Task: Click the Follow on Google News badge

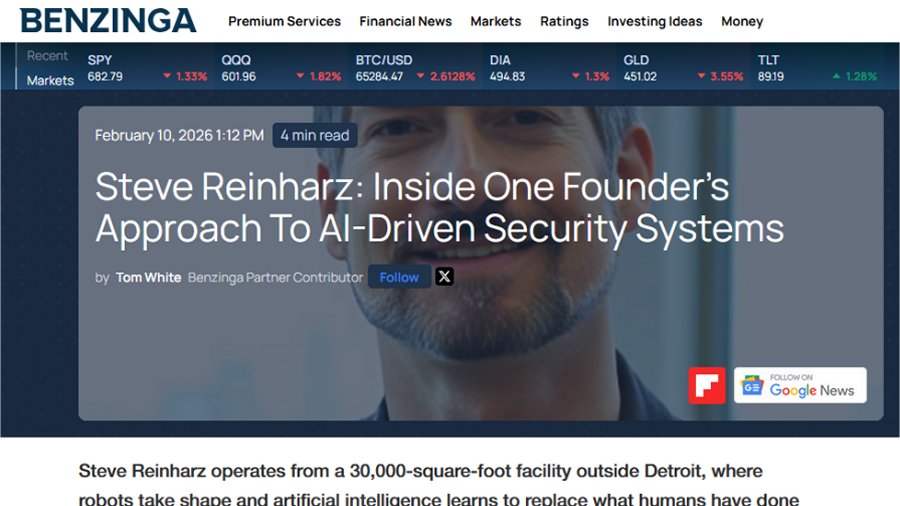Action: 800,386
